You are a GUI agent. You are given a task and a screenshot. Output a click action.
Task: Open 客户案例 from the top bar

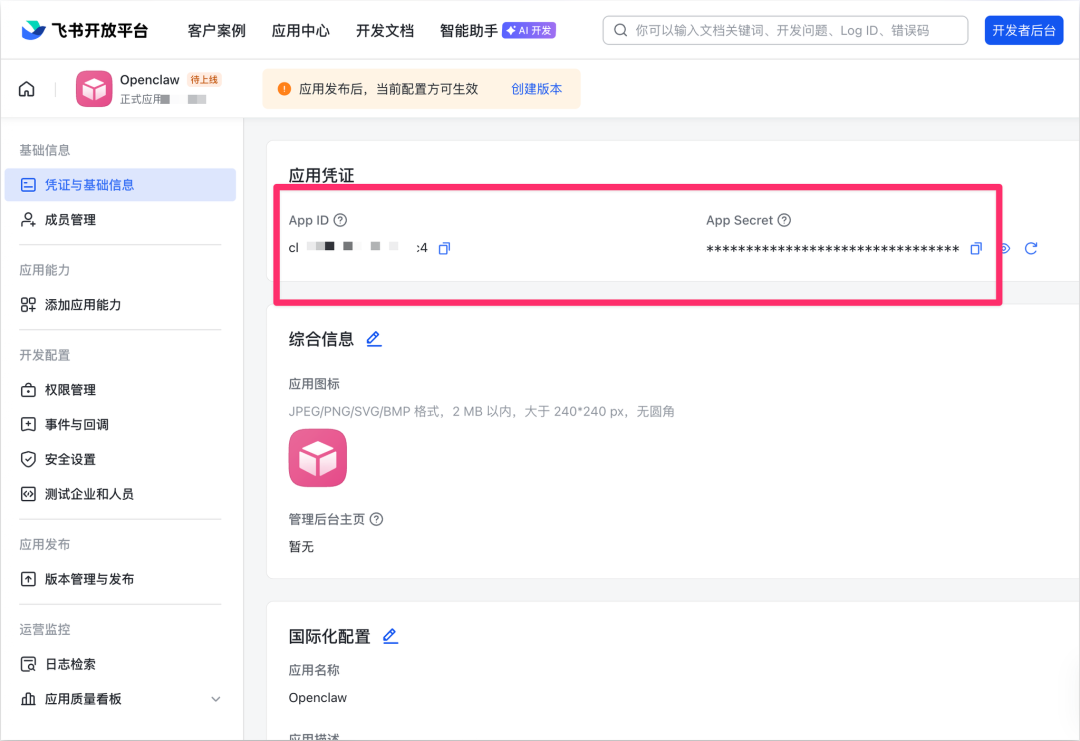(216, 30)
